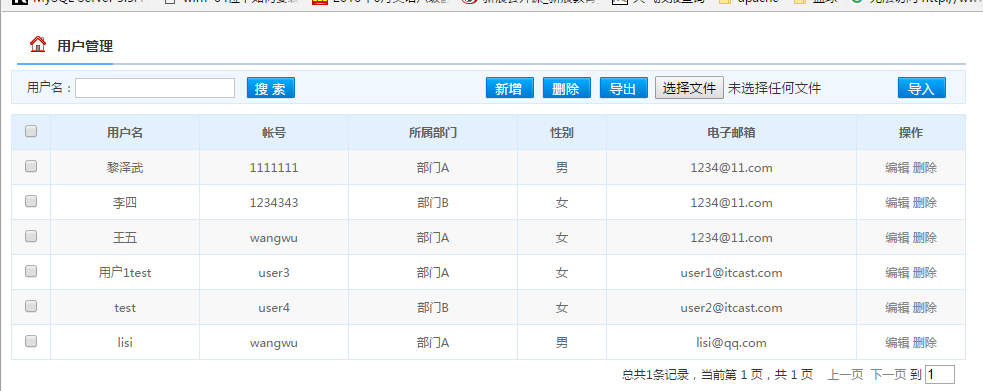This screenshot has width=983, height=391.
Task: Click 编辑 in the 黎泽武 row
Action: tap(897, 168)
